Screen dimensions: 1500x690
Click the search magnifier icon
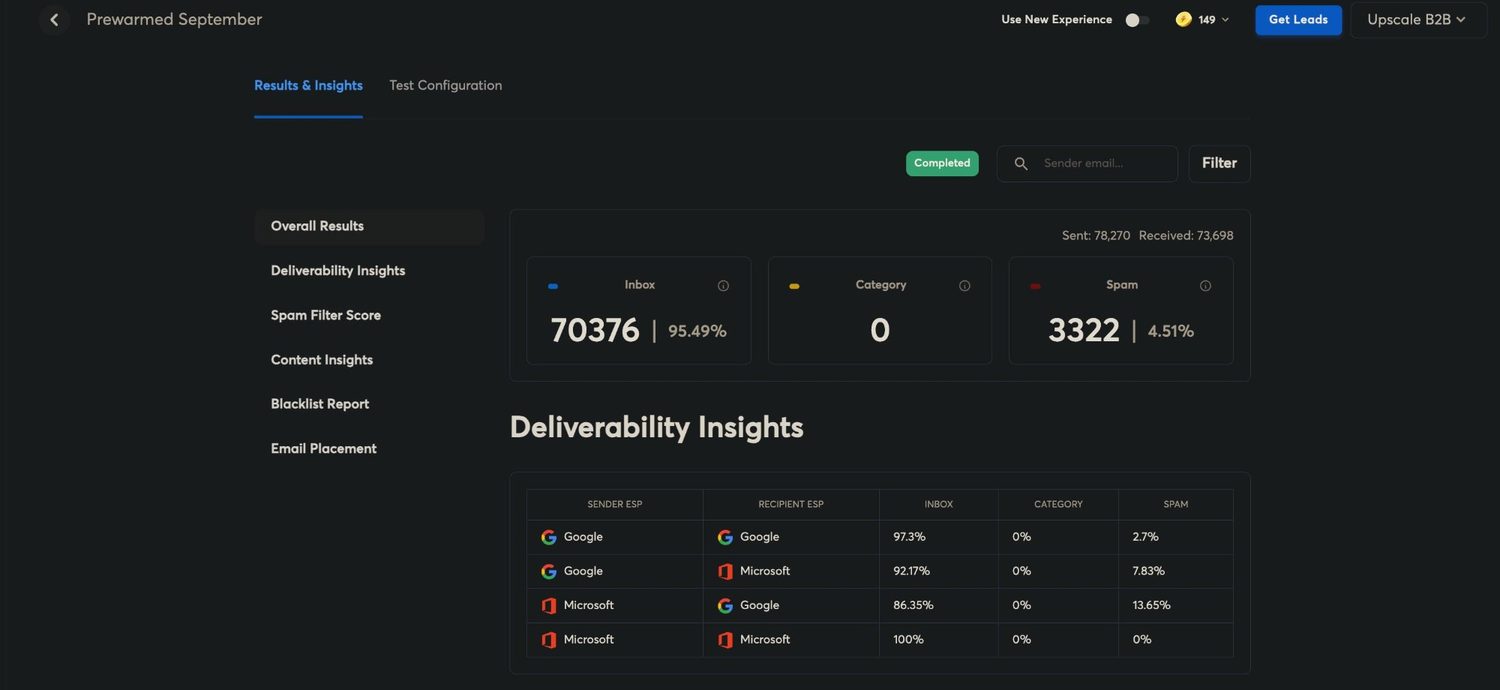[x=1021, y=164]
